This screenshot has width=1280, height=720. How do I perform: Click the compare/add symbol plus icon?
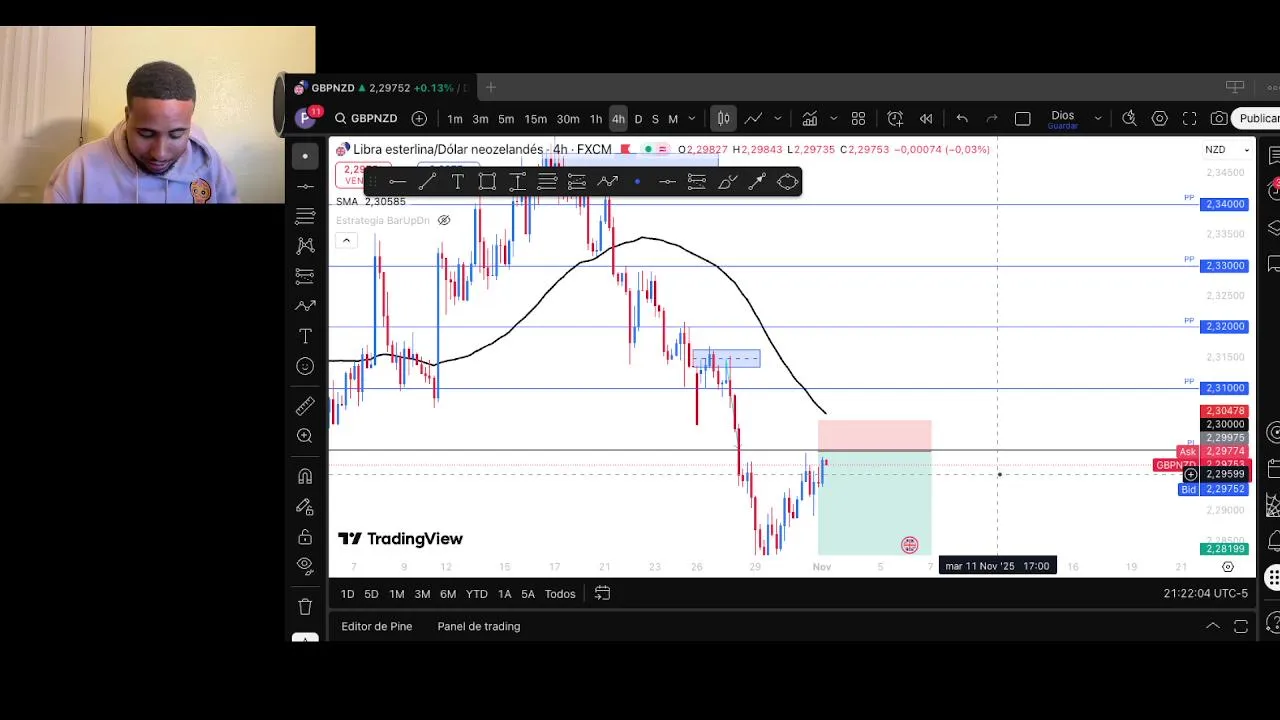pos(419,118)
